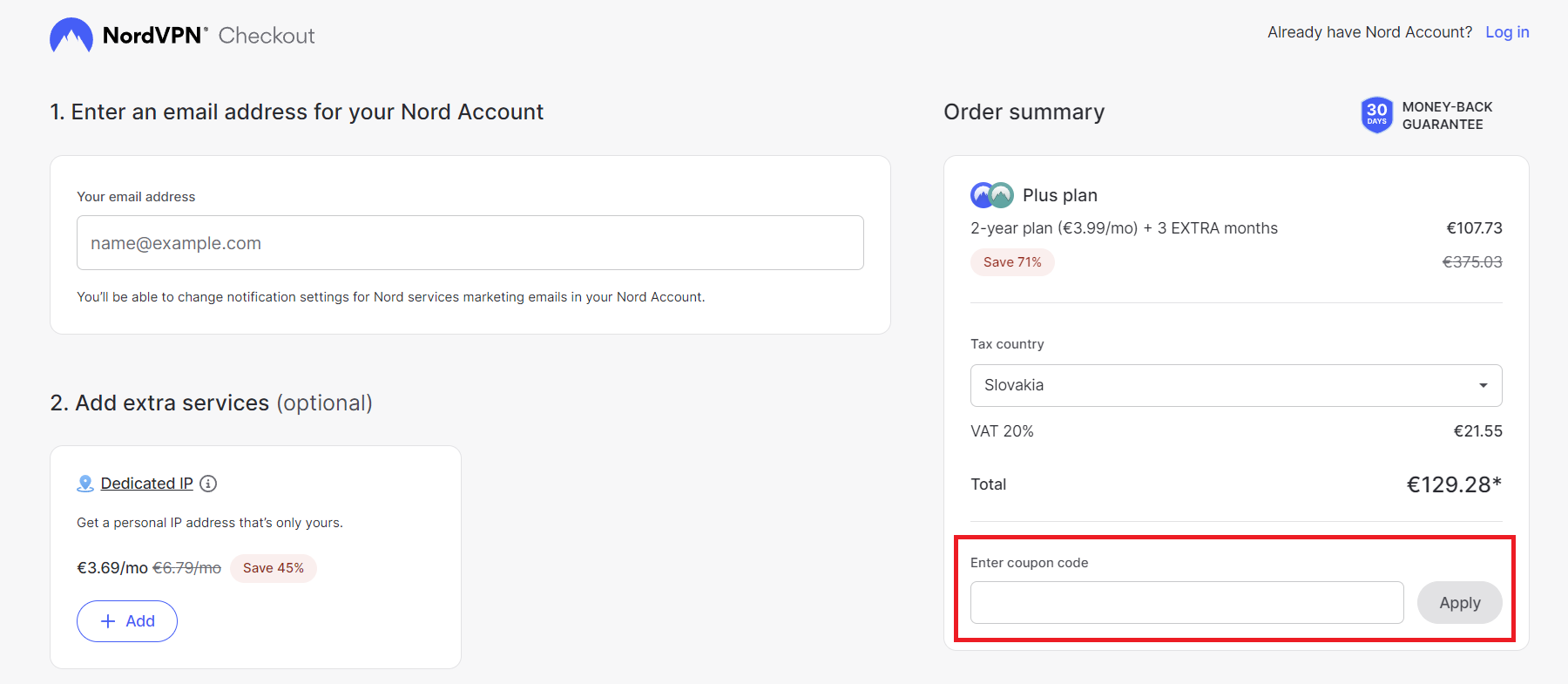This screenshot has width=1568, height=684.
Task: Focus the email address input field
Action: 470,243
